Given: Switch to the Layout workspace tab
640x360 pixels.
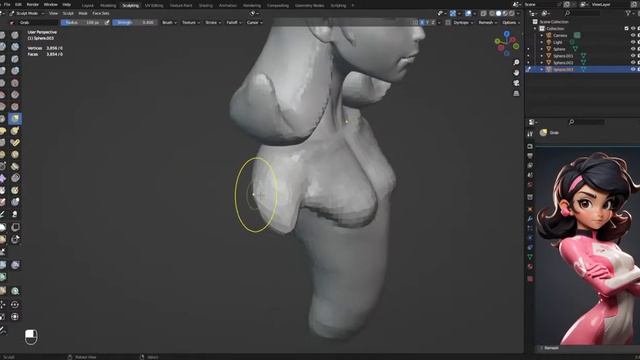Looking at the screenshot, I should tap(88, 6).
